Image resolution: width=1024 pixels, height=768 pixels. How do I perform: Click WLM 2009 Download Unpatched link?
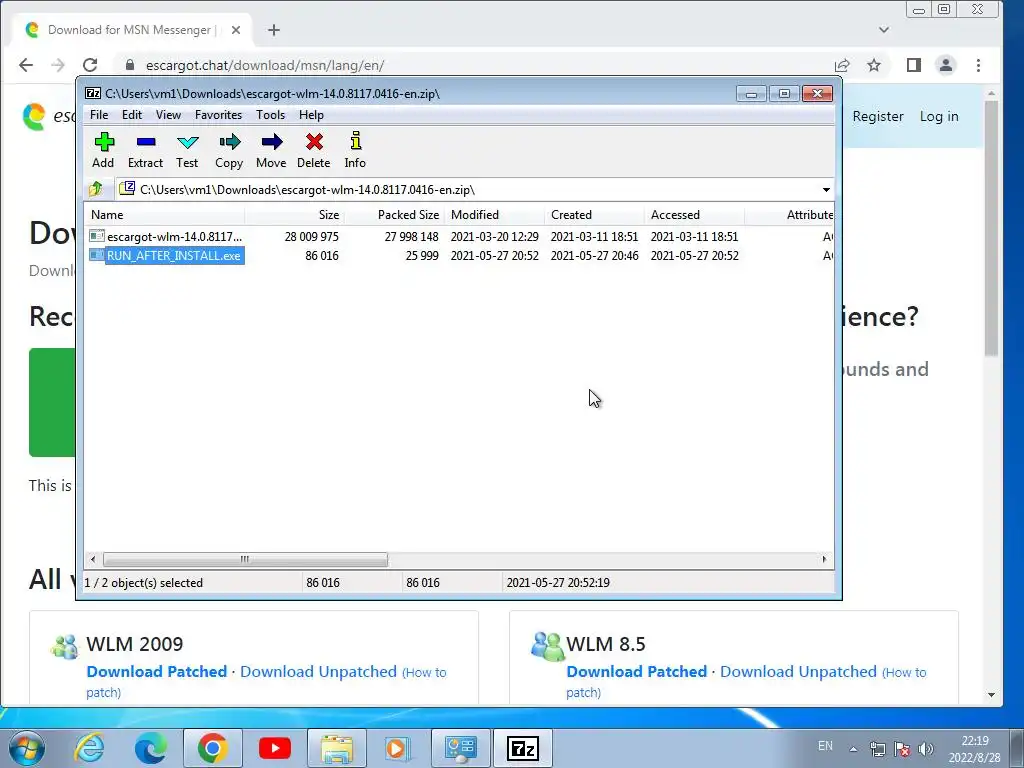click(318, 671)
